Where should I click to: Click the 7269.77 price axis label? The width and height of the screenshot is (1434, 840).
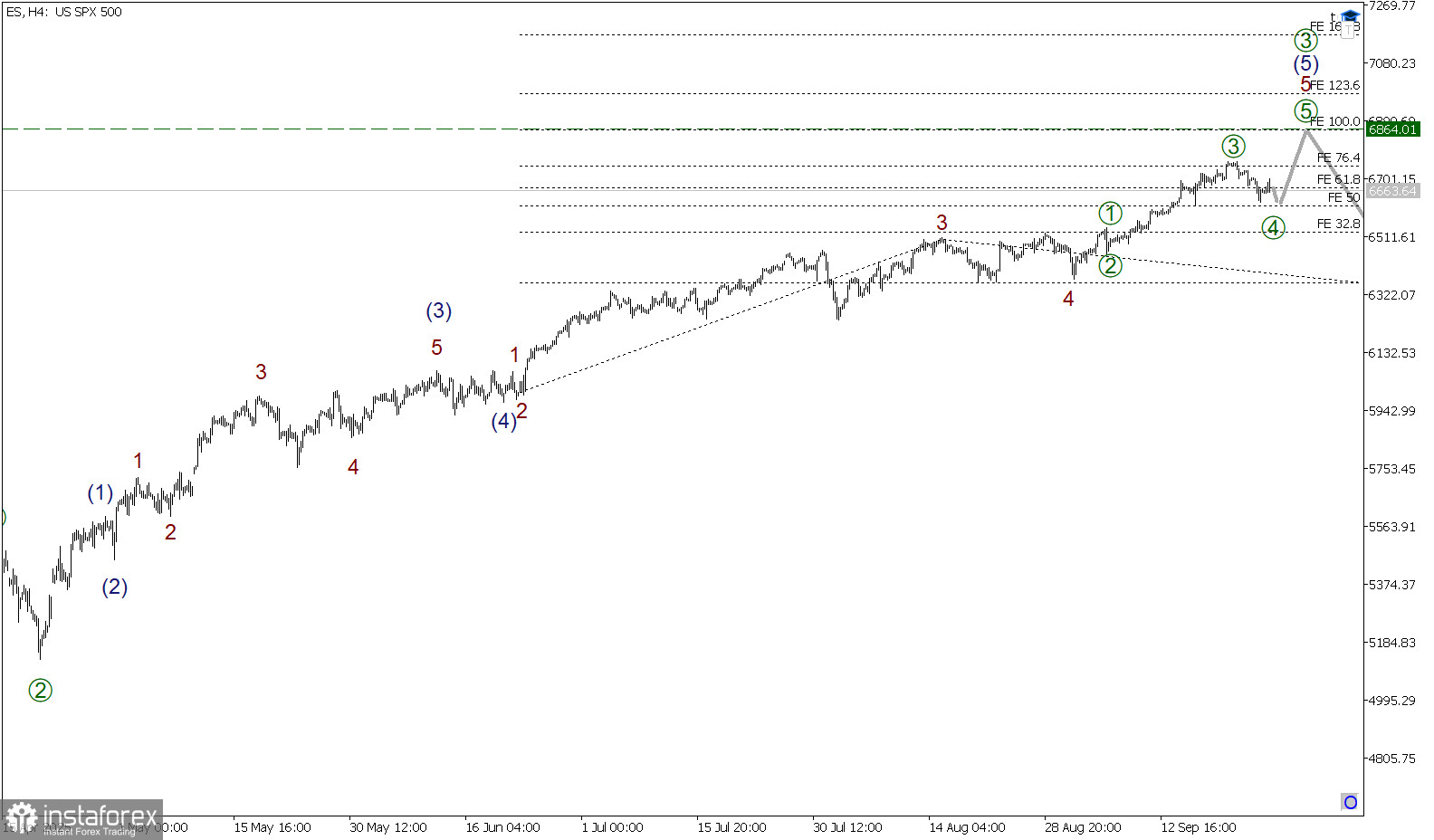click(1391, 5)
